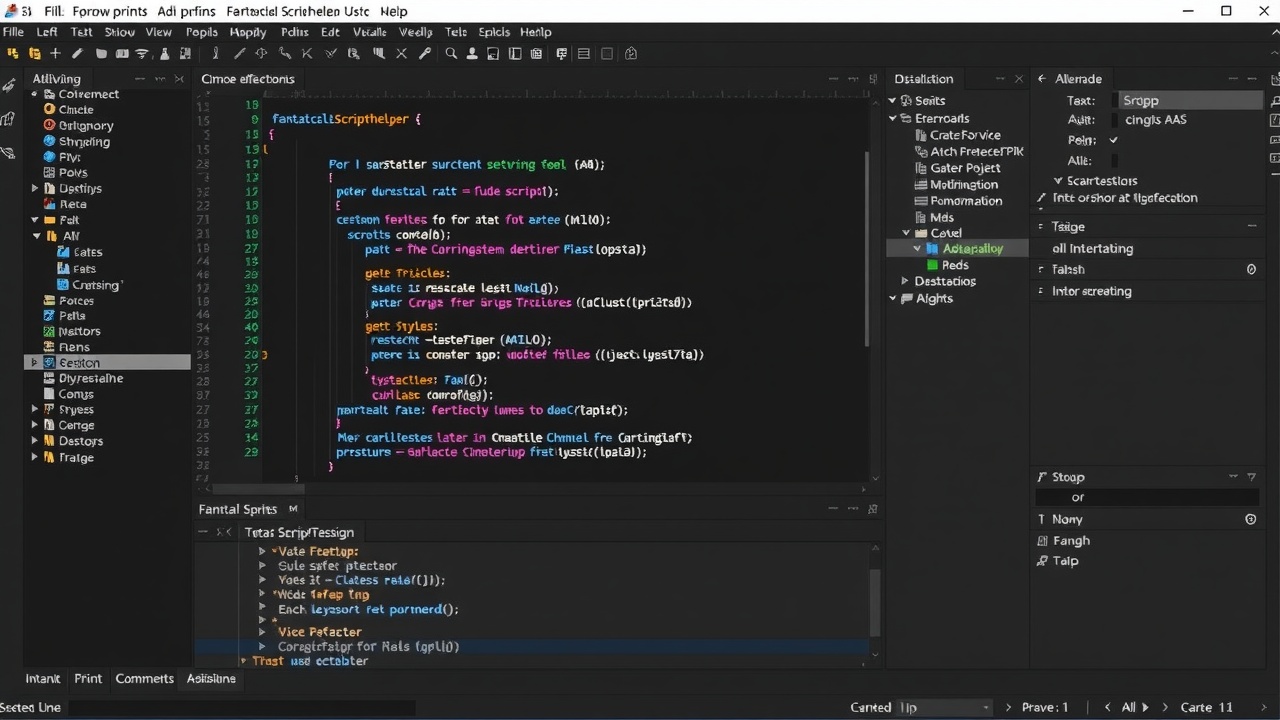The height and width of the screenshot is (720, 1280).
Task: Click the second icon in the left sidebar strip
Action: click(9, 120)
